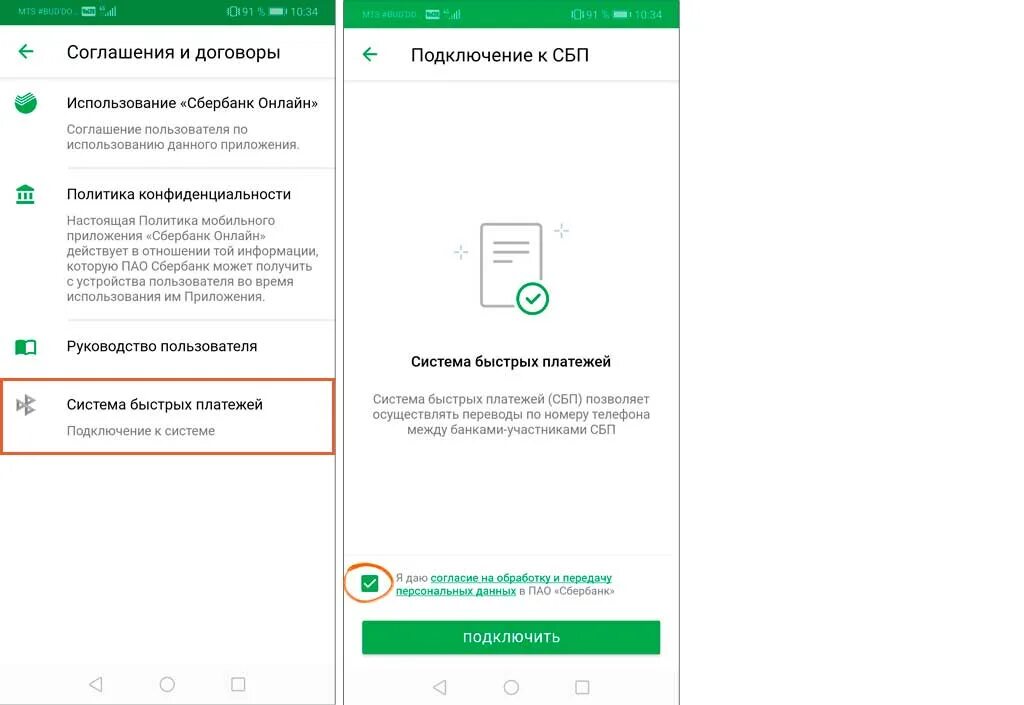Go back from Подключение к СБП screen
1024x705 pixels.
point(370,54)
